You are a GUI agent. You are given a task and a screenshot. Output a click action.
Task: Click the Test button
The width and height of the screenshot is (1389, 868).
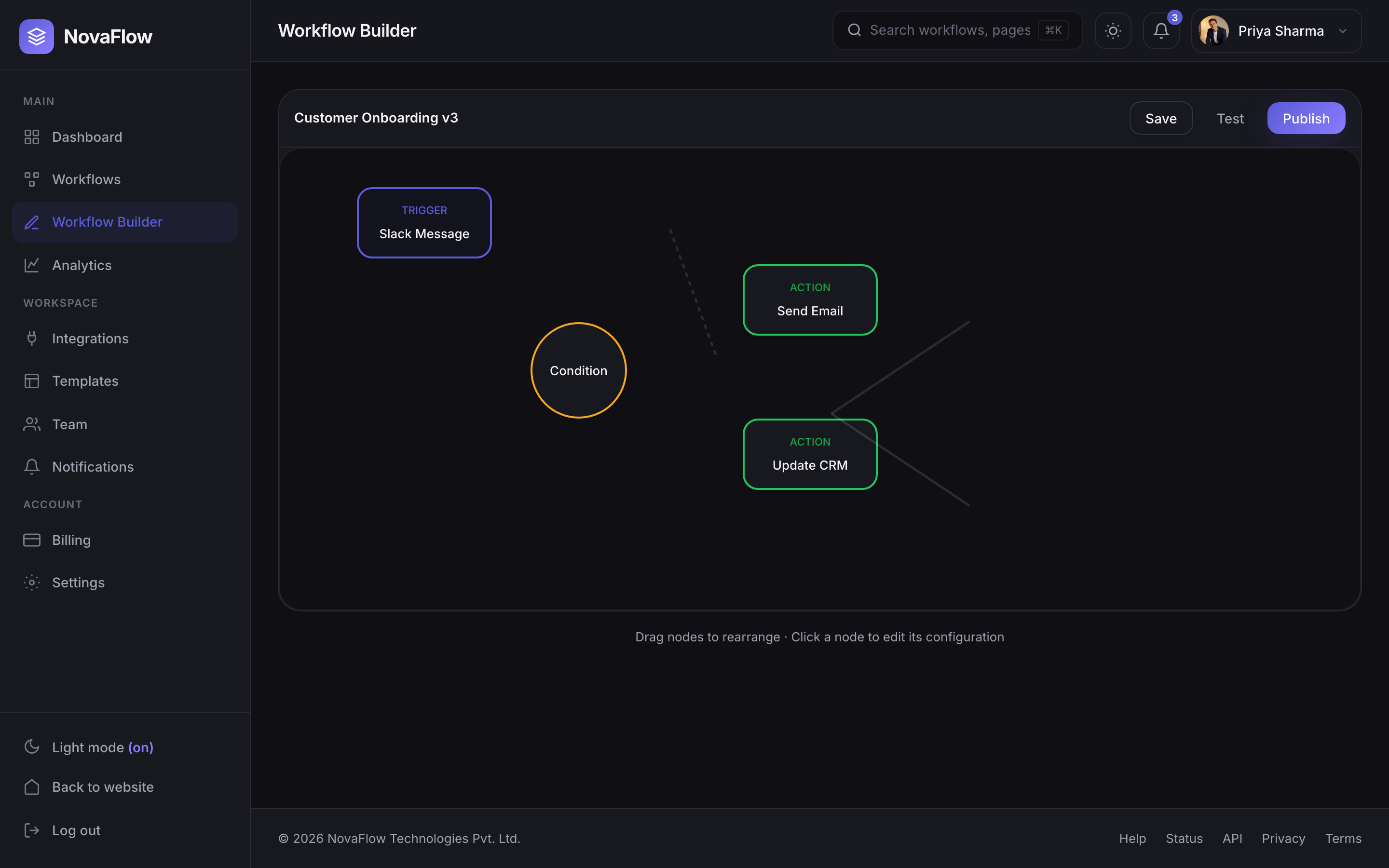[x=1230, y=118]
